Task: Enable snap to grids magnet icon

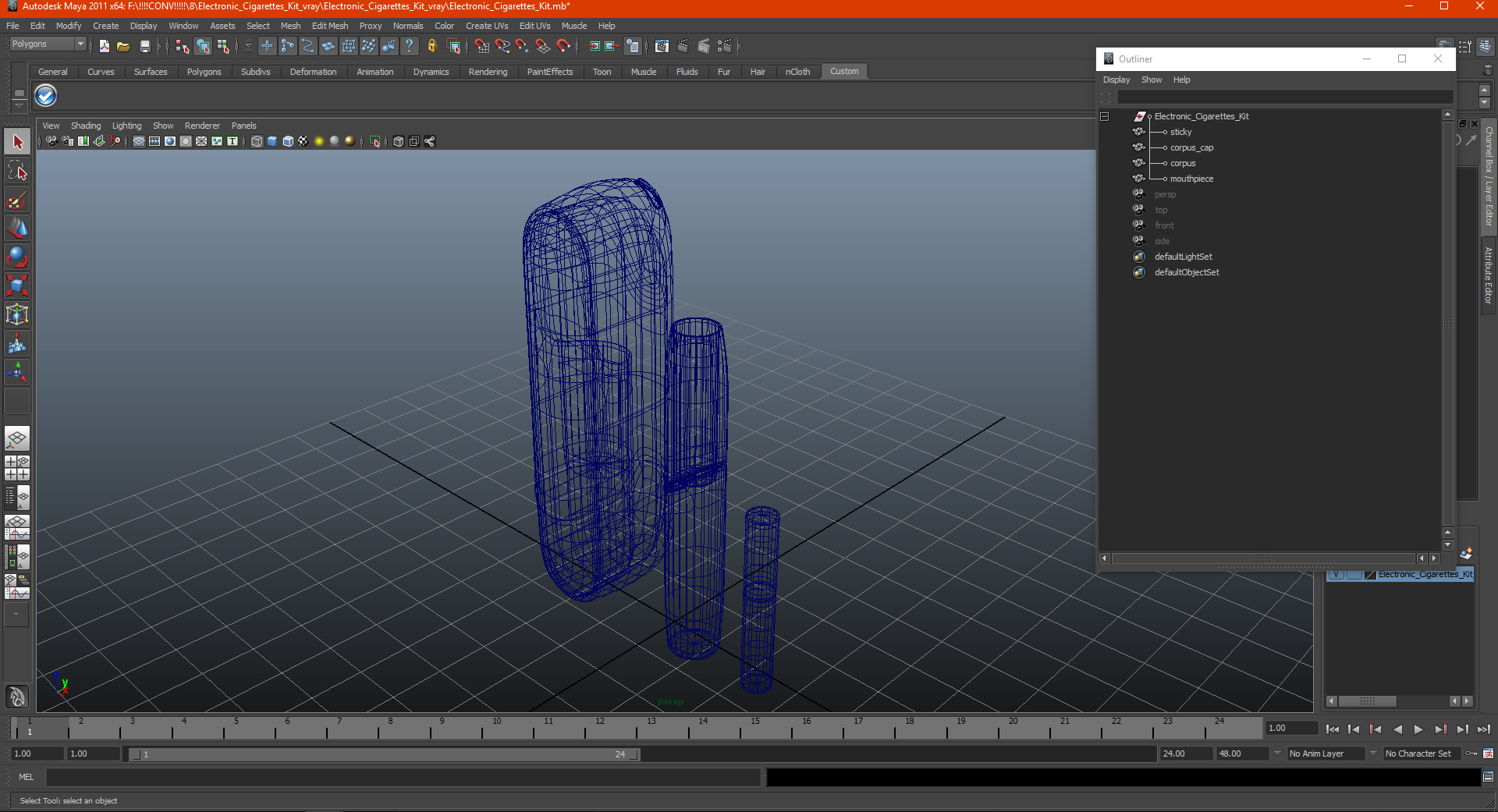Action: coord(482,47)
